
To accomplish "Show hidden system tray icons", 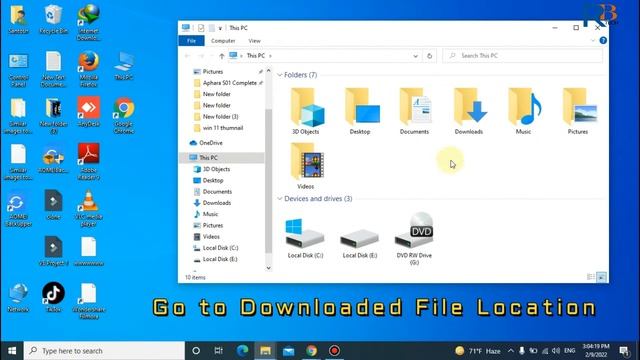I will point(511,351).
